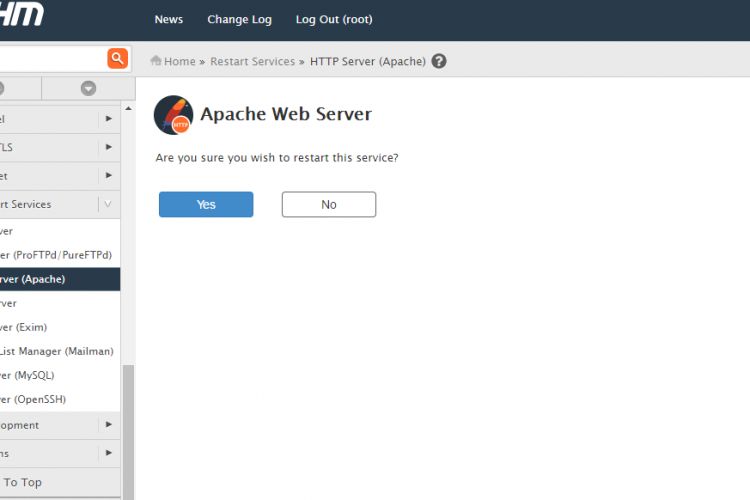Click HTTP Server (Apache) breadcrumb text
Image resolution: width=750 pixels, height=500 pixels.
(x=368, y=61)
